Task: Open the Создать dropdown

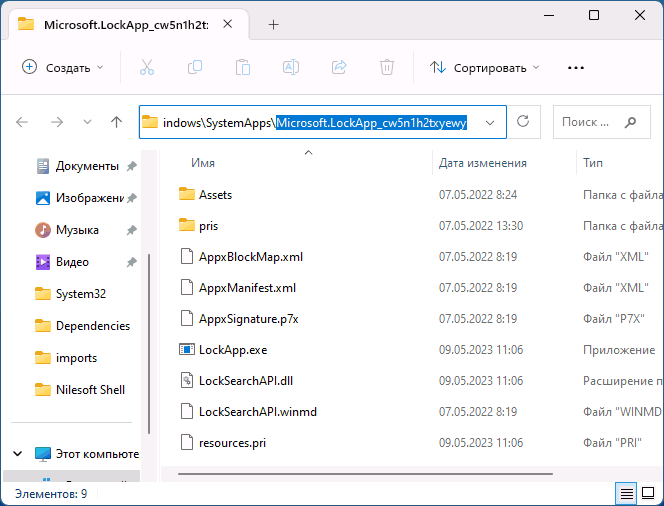Action: pos(63,67)
